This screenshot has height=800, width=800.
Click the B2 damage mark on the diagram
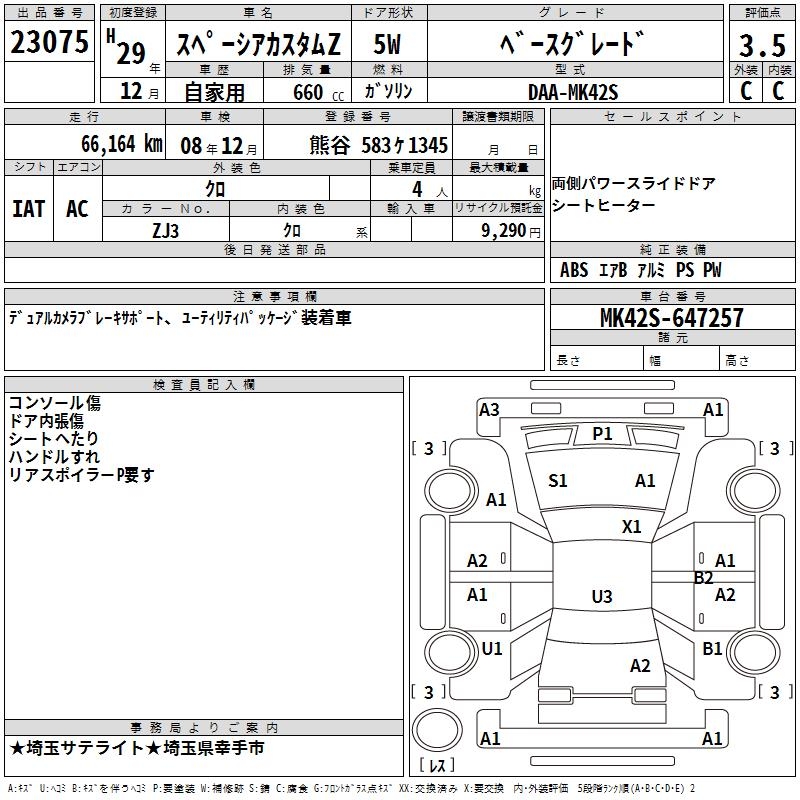point(704,577)
